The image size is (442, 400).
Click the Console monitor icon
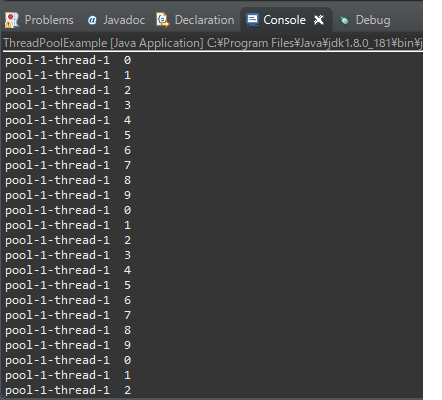(x=252, y=20)
